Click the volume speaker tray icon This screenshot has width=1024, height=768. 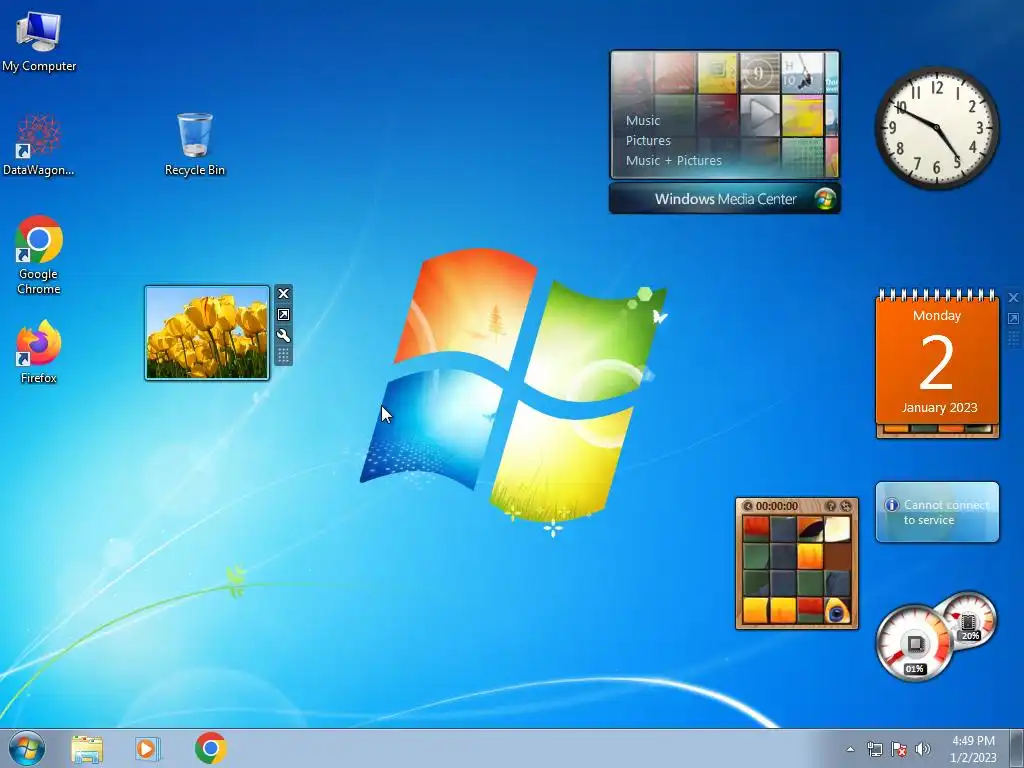(x=923, y=749)
